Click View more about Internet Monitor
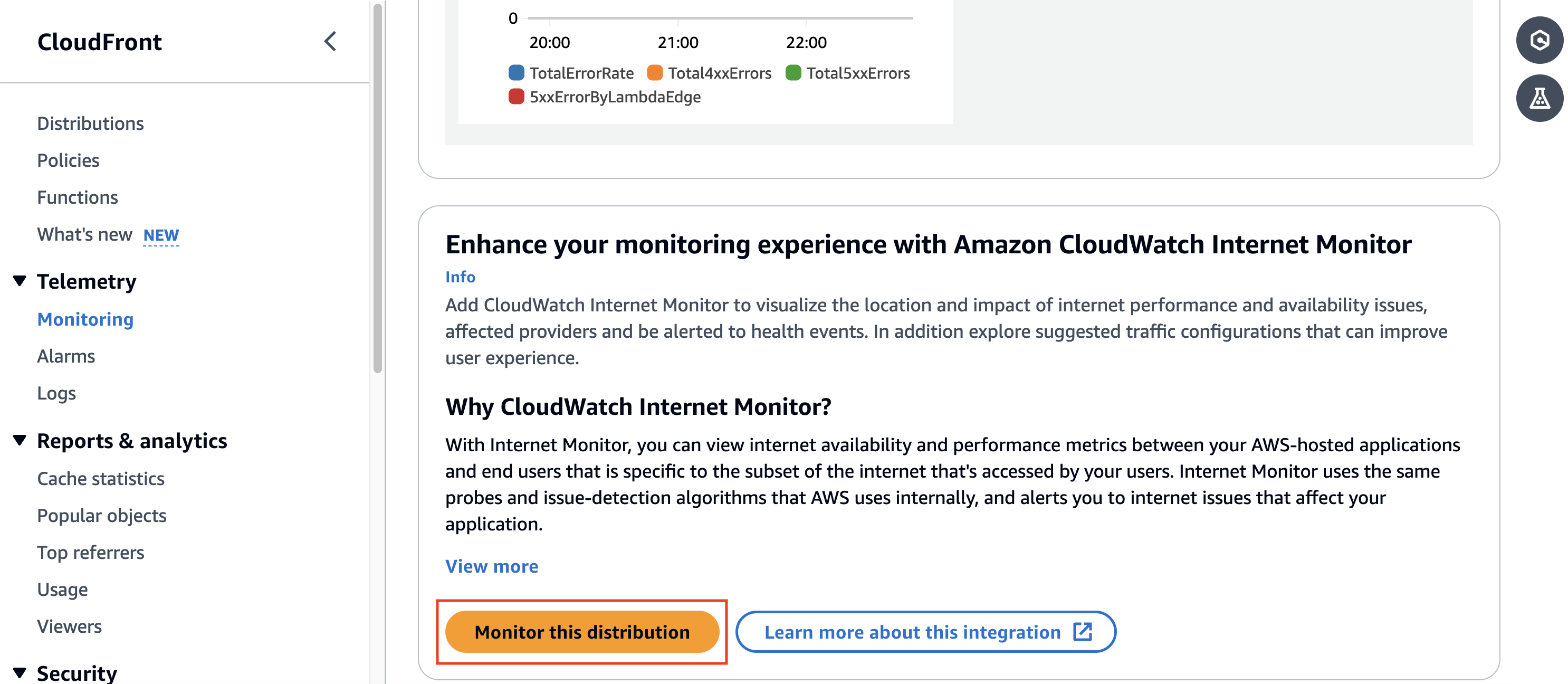Image resolution: width=1568 pixels, height=684 pixels. pyautogui.click(x=491, y=566)
